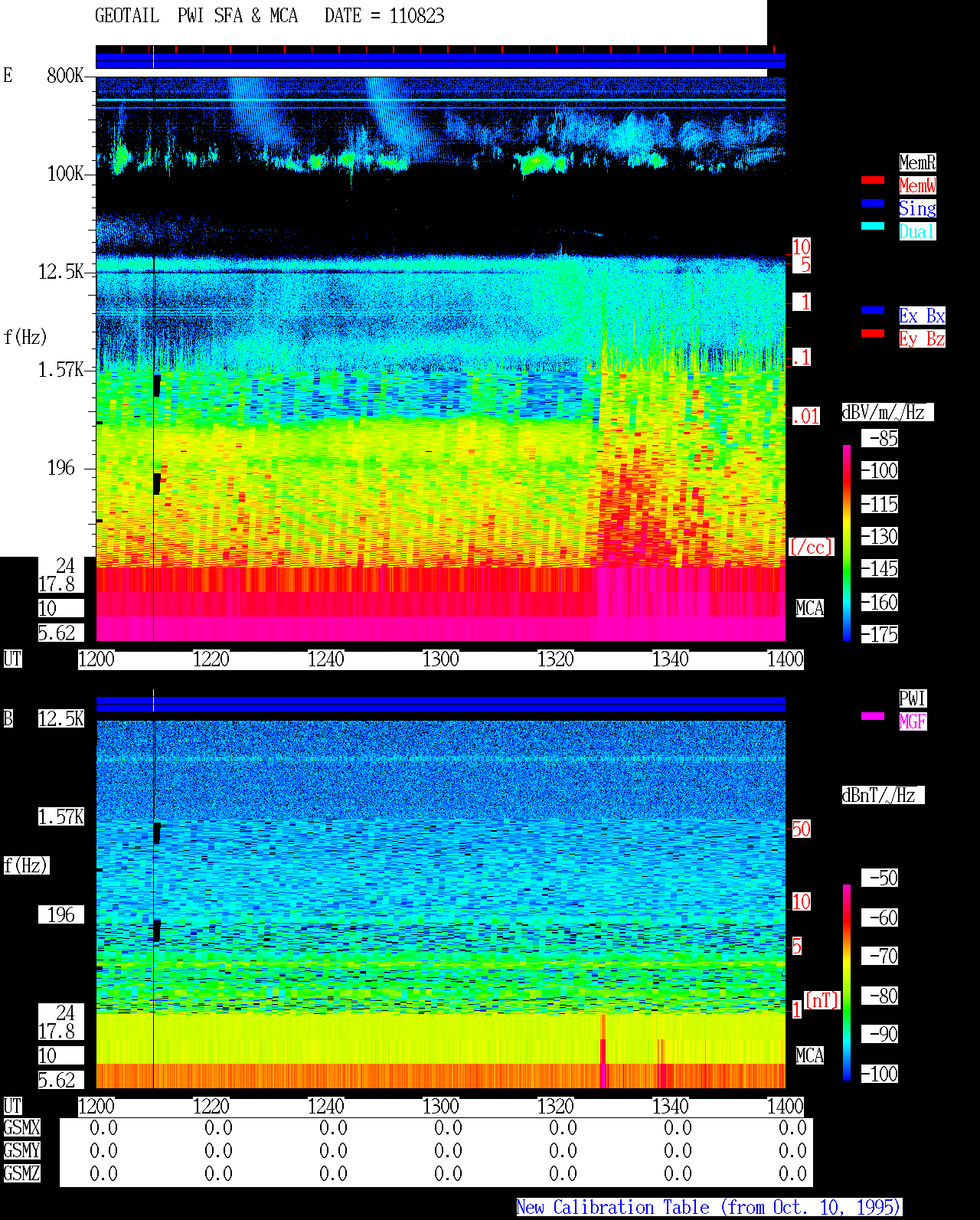Select the MemR legend label

917,162
